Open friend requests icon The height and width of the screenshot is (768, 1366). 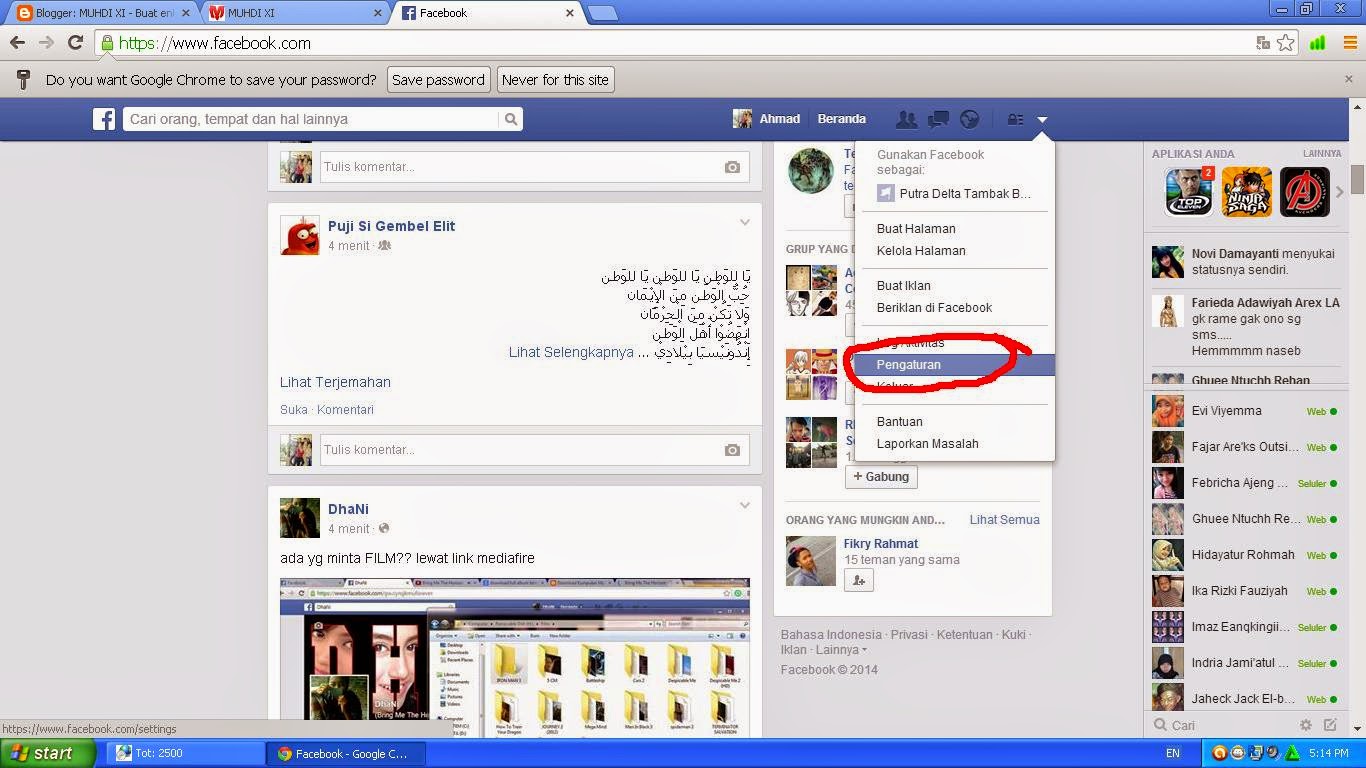pos(906,119)
